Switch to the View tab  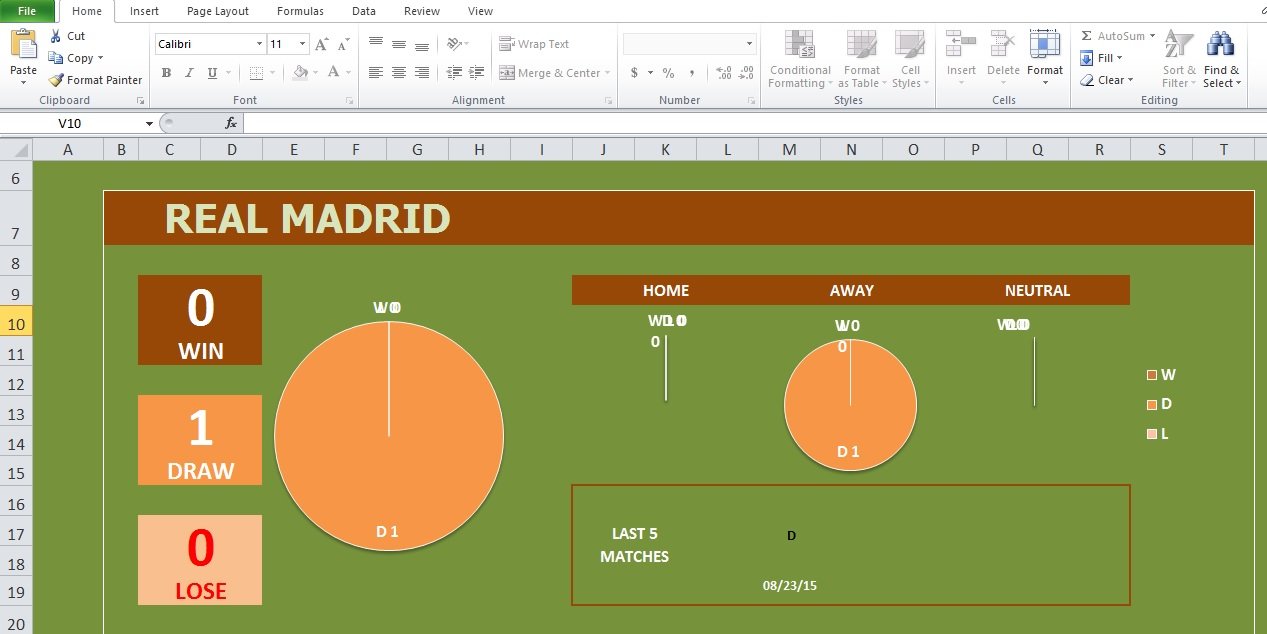point(480,11)
